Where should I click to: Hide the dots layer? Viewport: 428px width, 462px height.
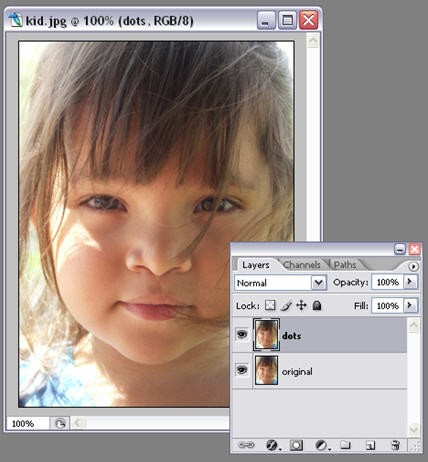click(242, 334)
